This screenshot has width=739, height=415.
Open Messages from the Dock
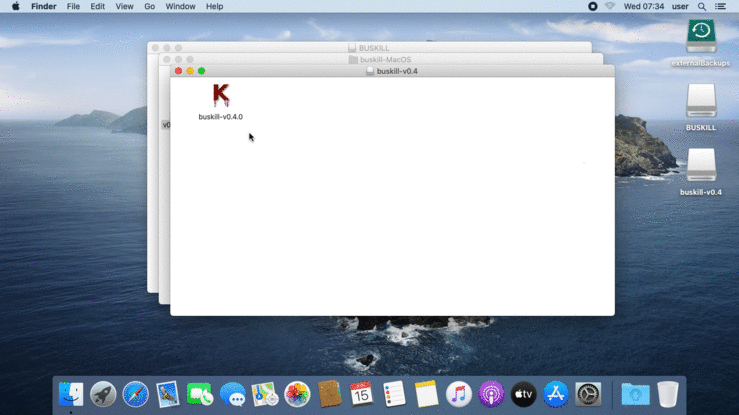(232, 394)
